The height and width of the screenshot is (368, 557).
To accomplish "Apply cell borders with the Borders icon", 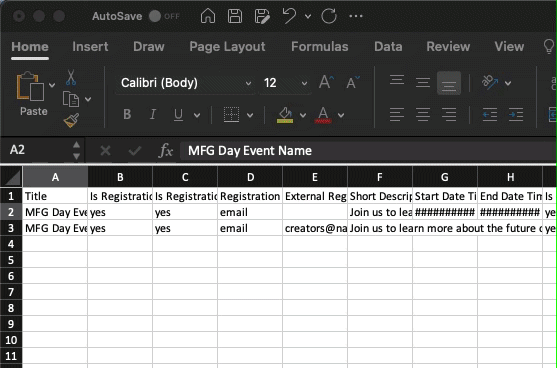I will [231, 115].
